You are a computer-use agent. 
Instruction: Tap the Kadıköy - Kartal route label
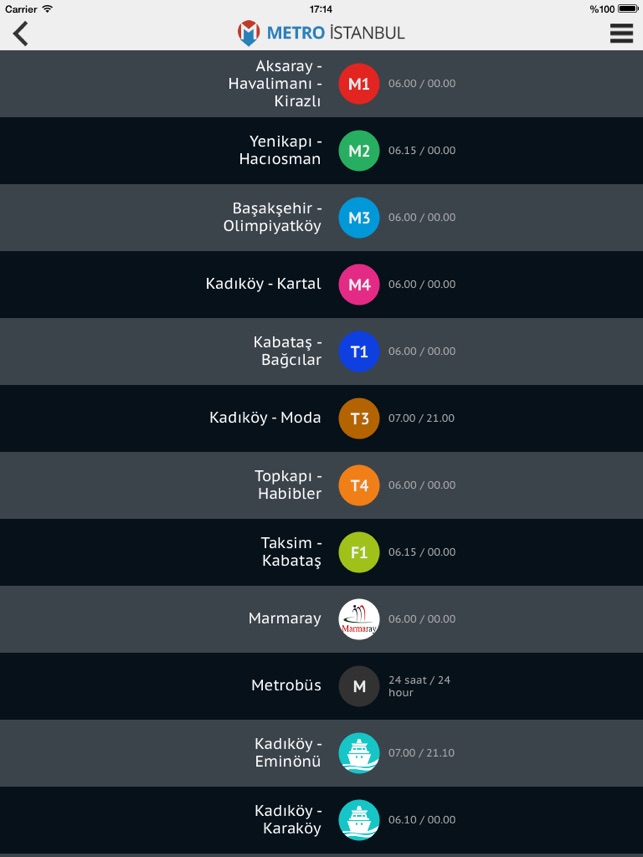[x=264, y=284]
